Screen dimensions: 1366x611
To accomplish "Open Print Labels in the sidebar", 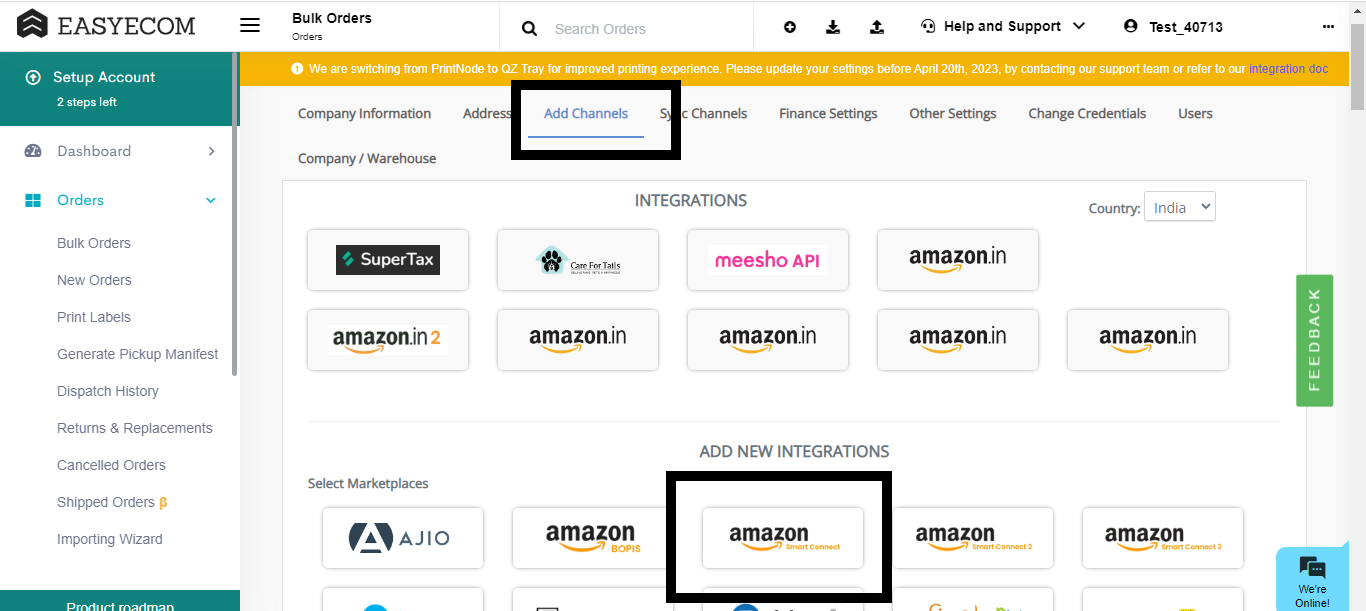I will pos(94,317).
